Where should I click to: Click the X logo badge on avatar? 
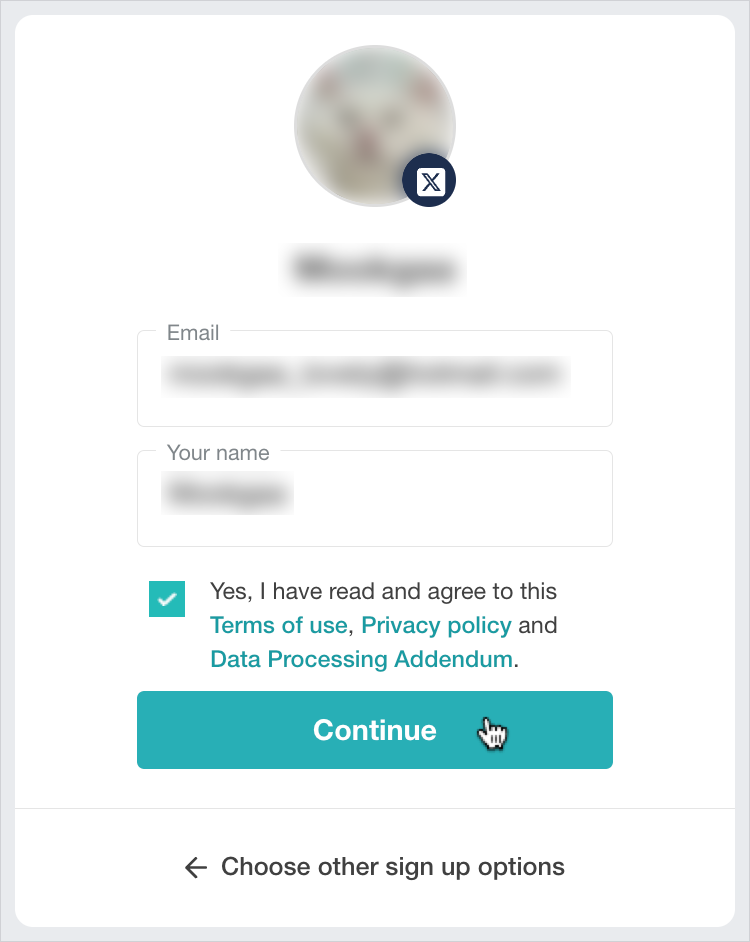[429, 182]
